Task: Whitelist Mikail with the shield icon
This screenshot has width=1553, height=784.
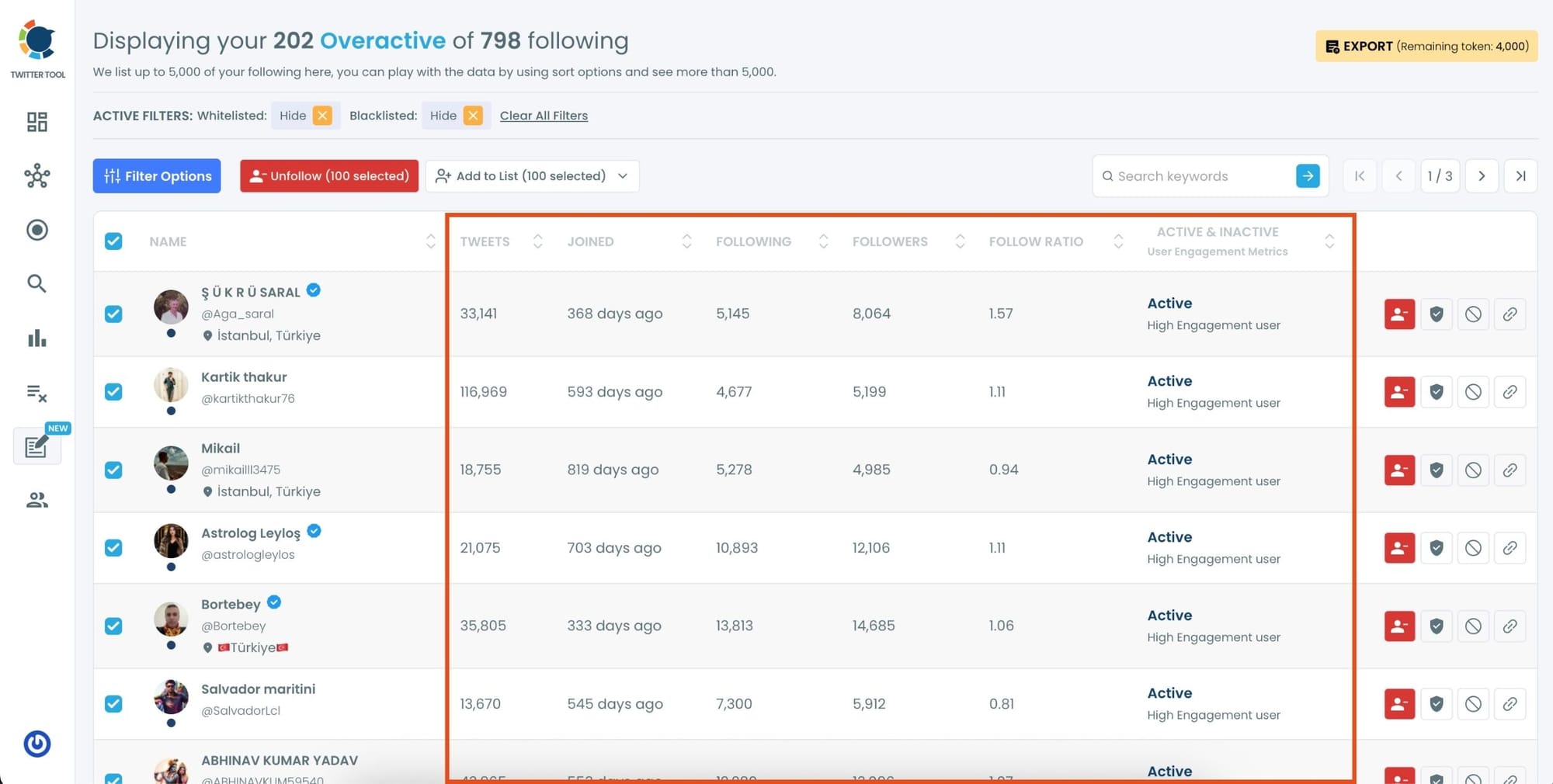Action: (1436, 470)
